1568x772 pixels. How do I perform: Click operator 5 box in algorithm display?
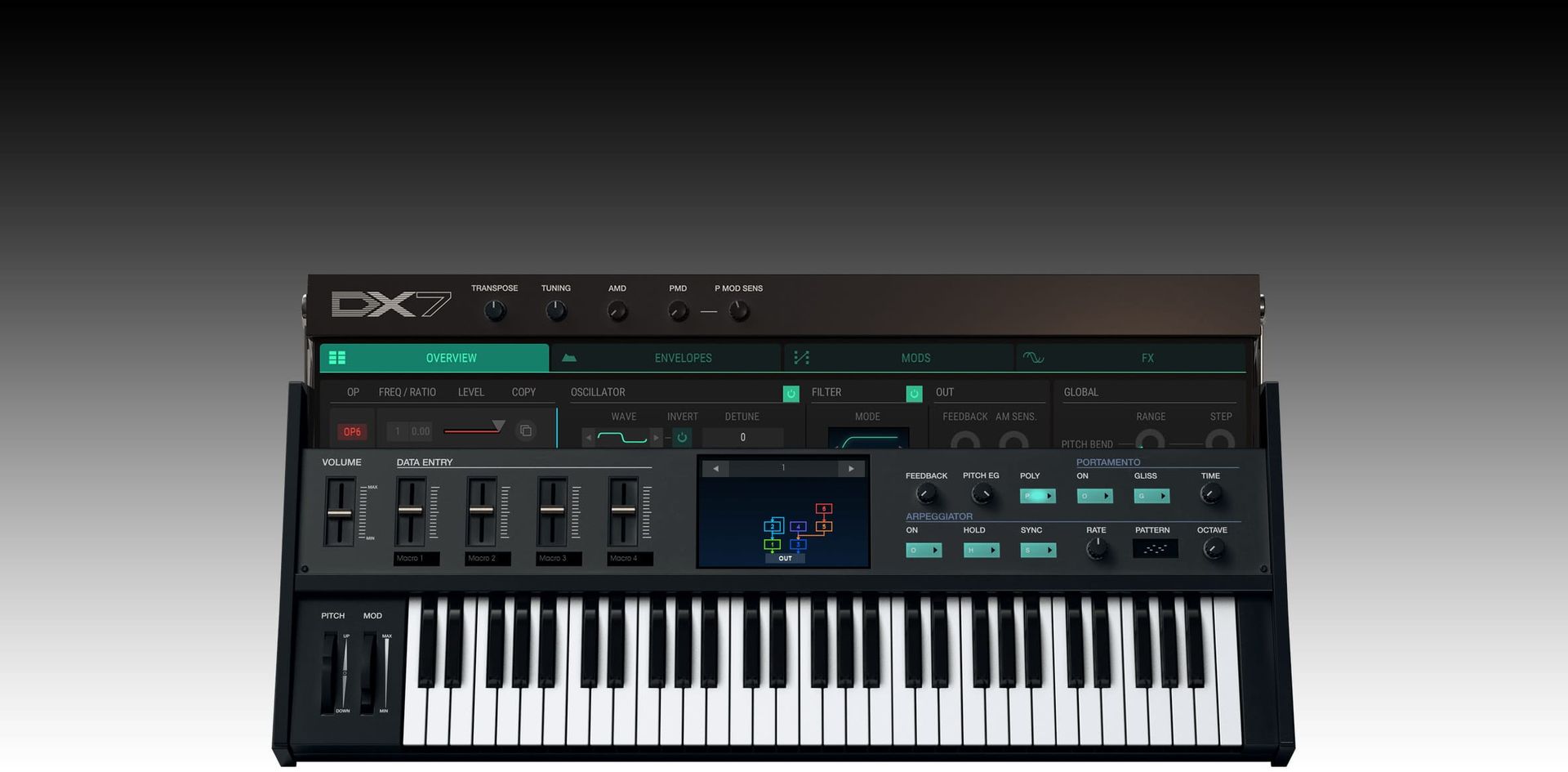click(x=824, y=527)
